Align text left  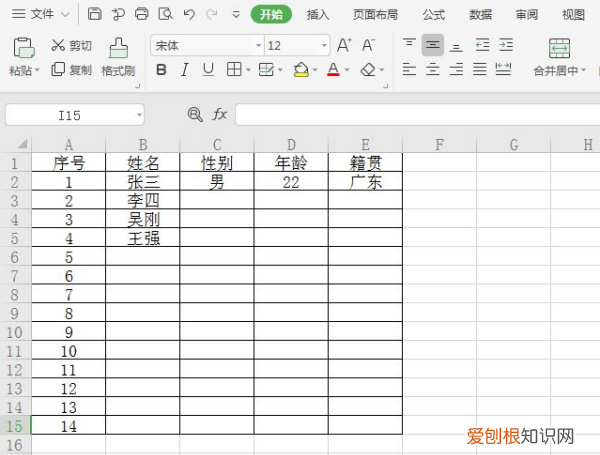coord(409,70)
